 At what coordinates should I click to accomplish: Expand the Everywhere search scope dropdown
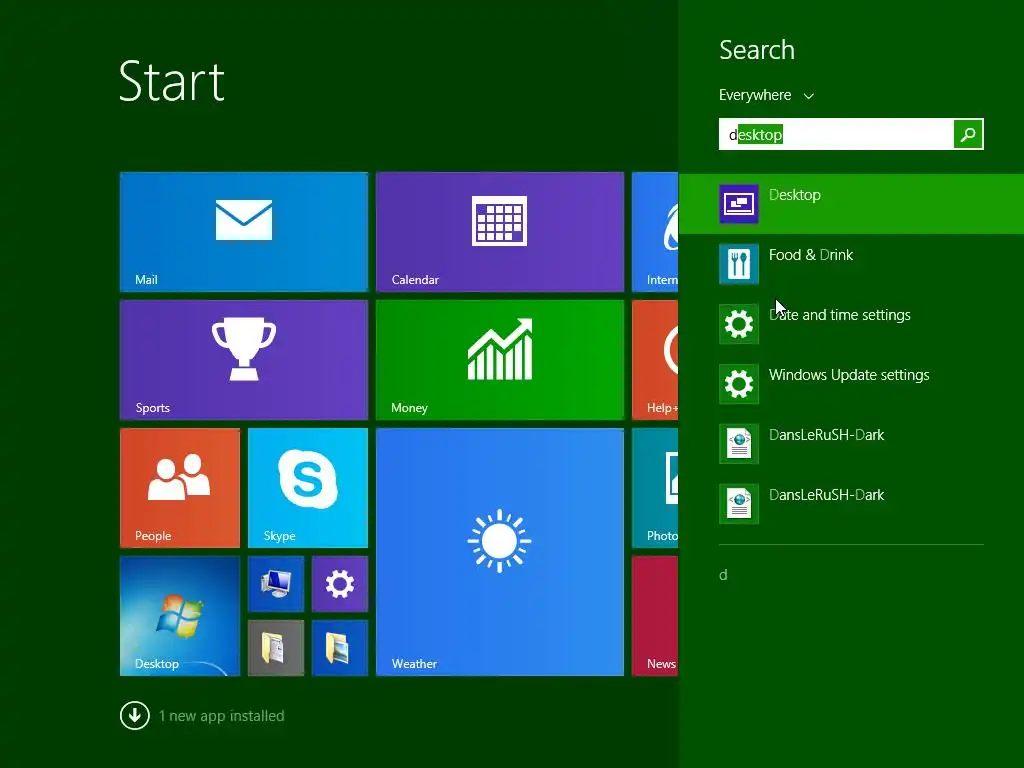766,95
